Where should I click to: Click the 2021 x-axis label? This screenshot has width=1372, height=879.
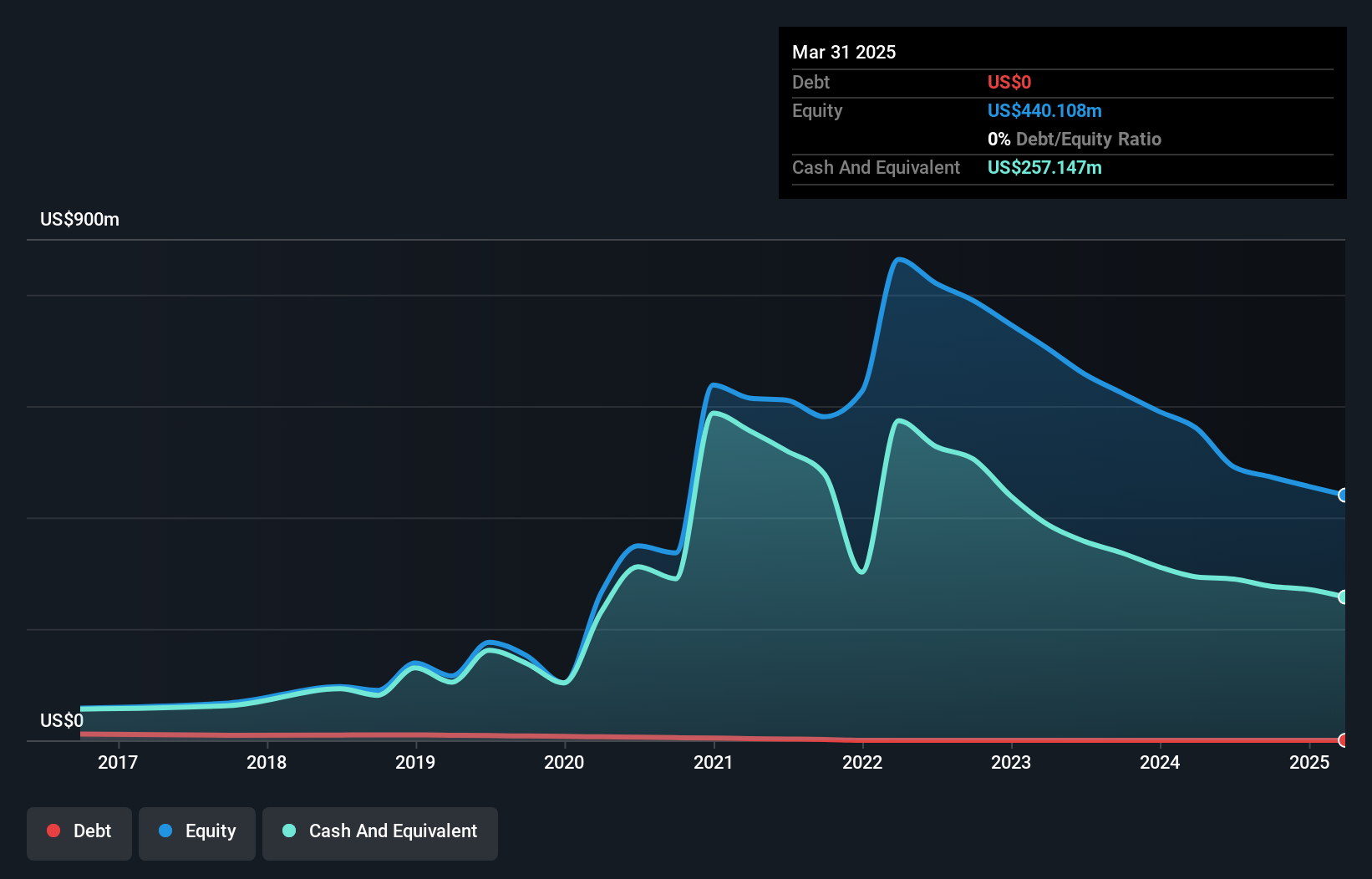click(x=714, y=762)
